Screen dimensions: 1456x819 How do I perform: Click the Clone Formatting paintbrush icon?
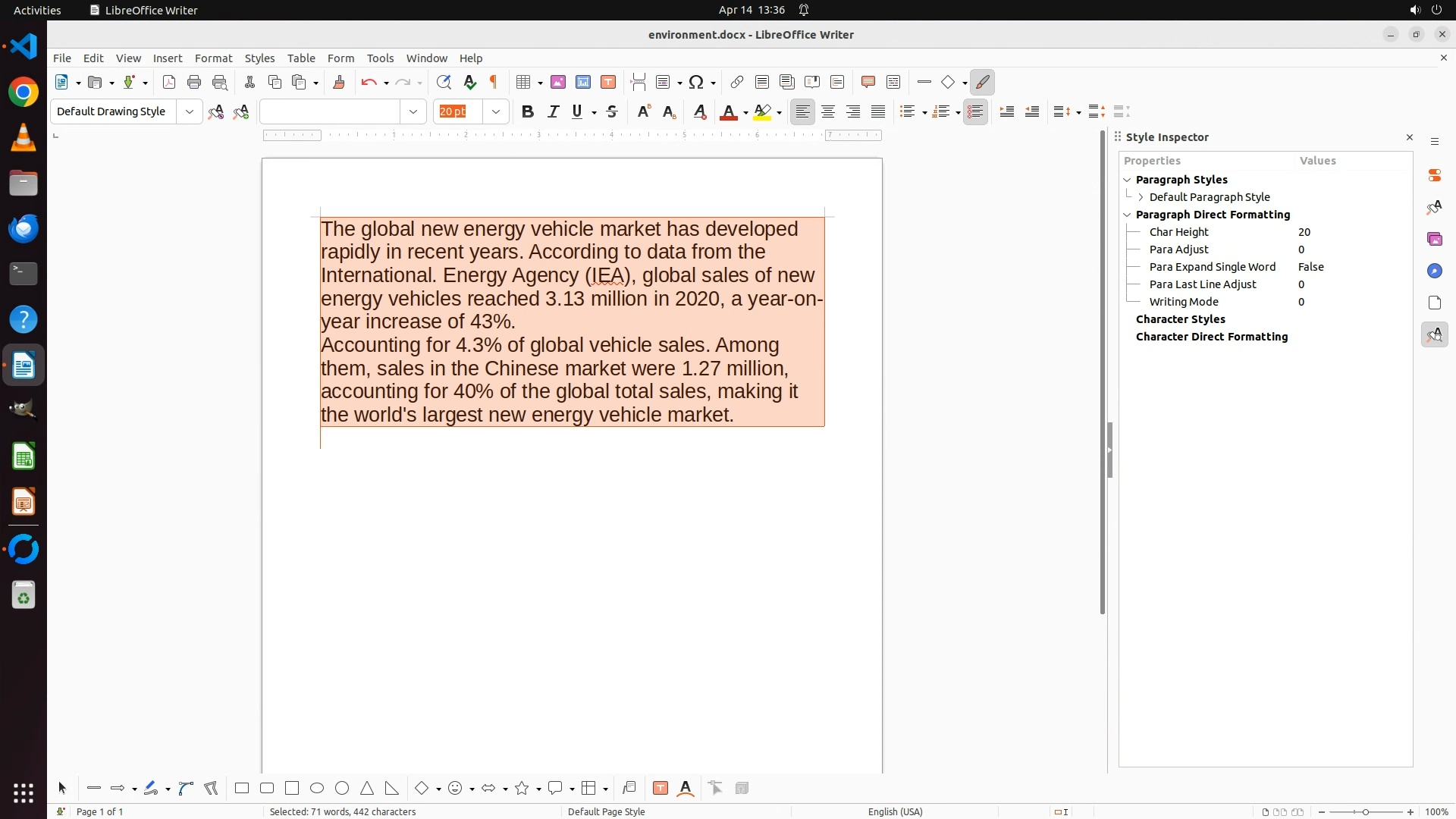tap(339, 82)
